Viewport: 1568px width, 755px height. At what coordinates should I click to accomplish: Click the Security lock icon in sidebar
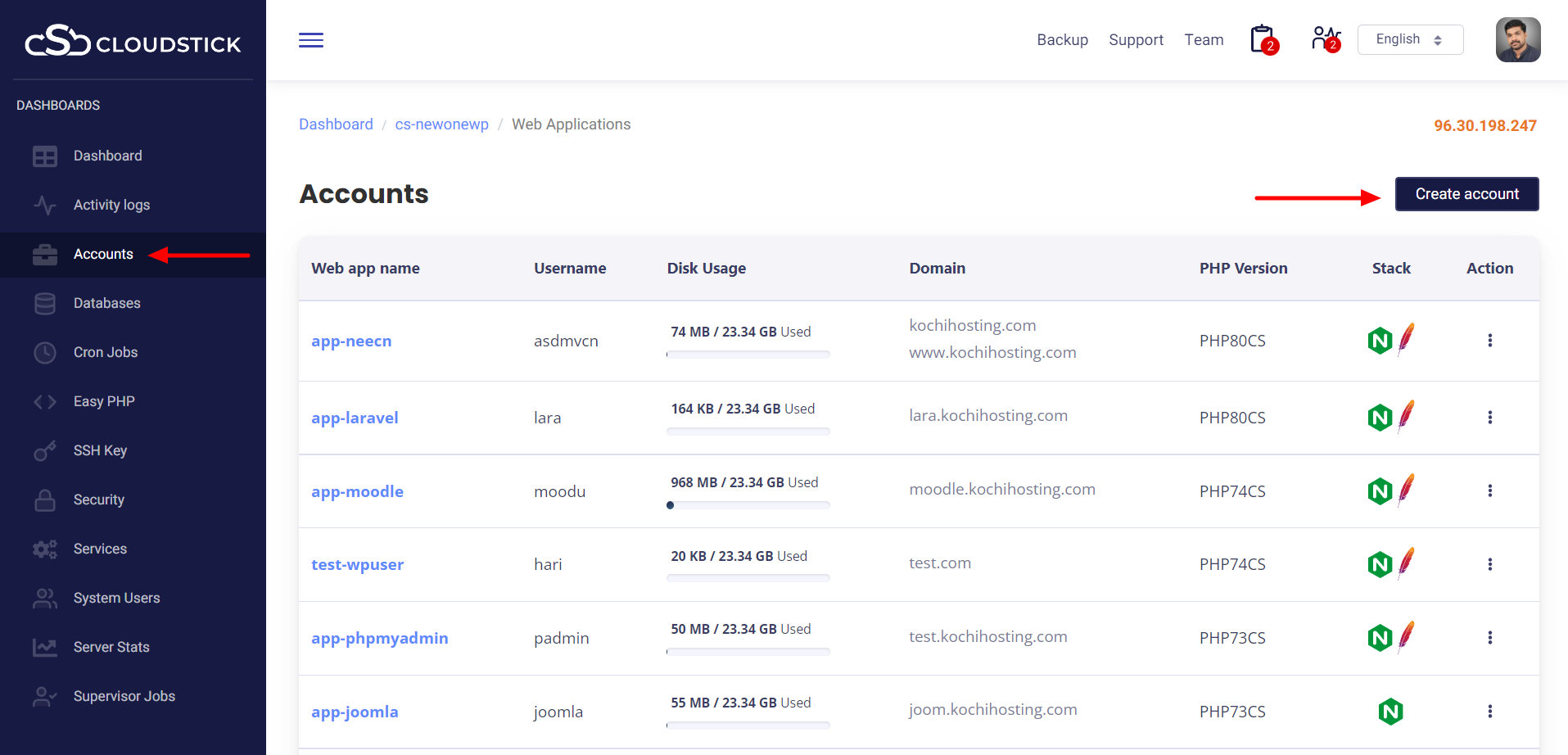pos(45,500)
